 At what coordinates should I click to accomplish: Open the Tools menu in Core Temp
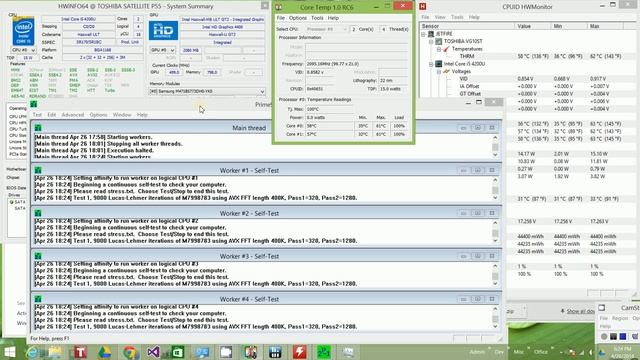(x=317, y=18)
